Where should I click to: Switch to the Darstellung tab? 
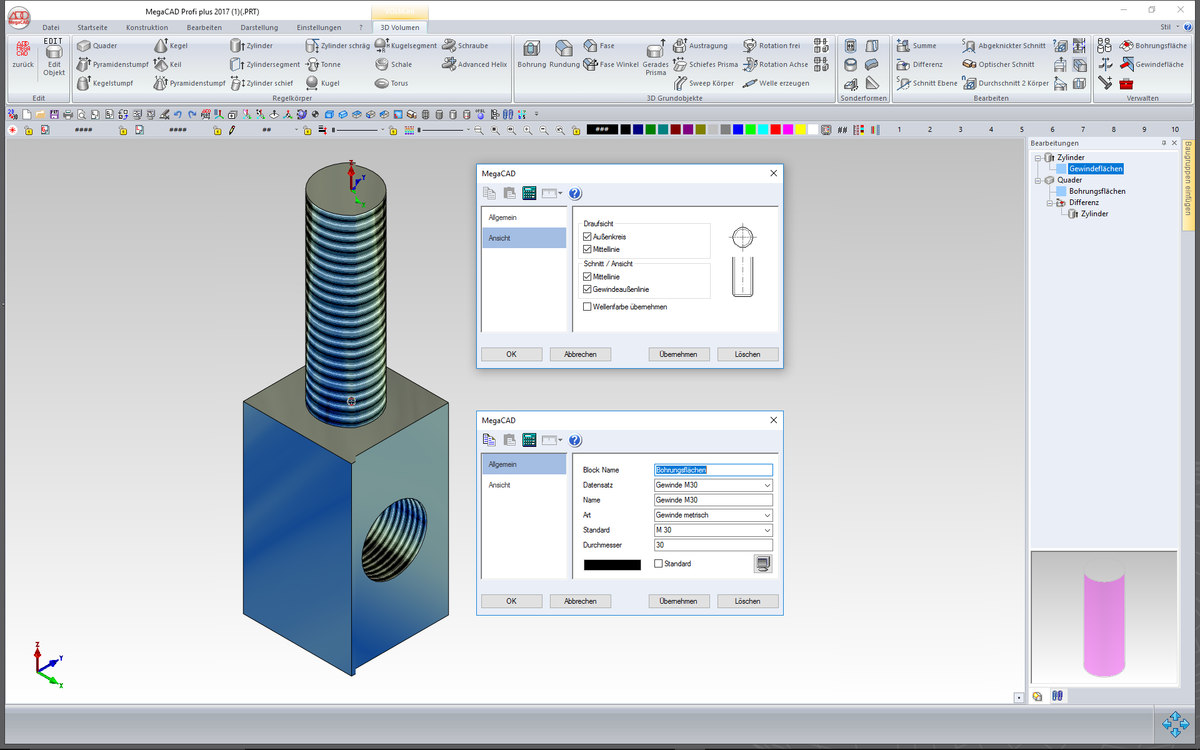(259, 27)
